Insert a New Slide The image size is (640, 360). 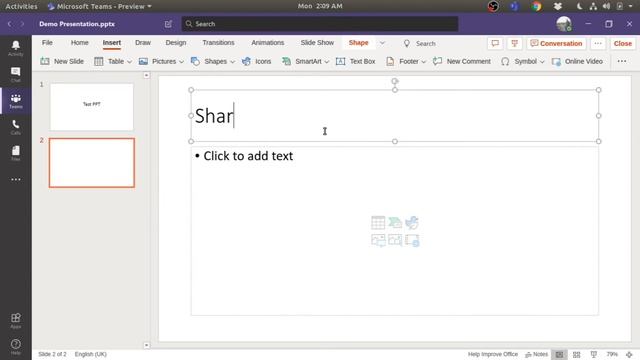tap(62, 61)
